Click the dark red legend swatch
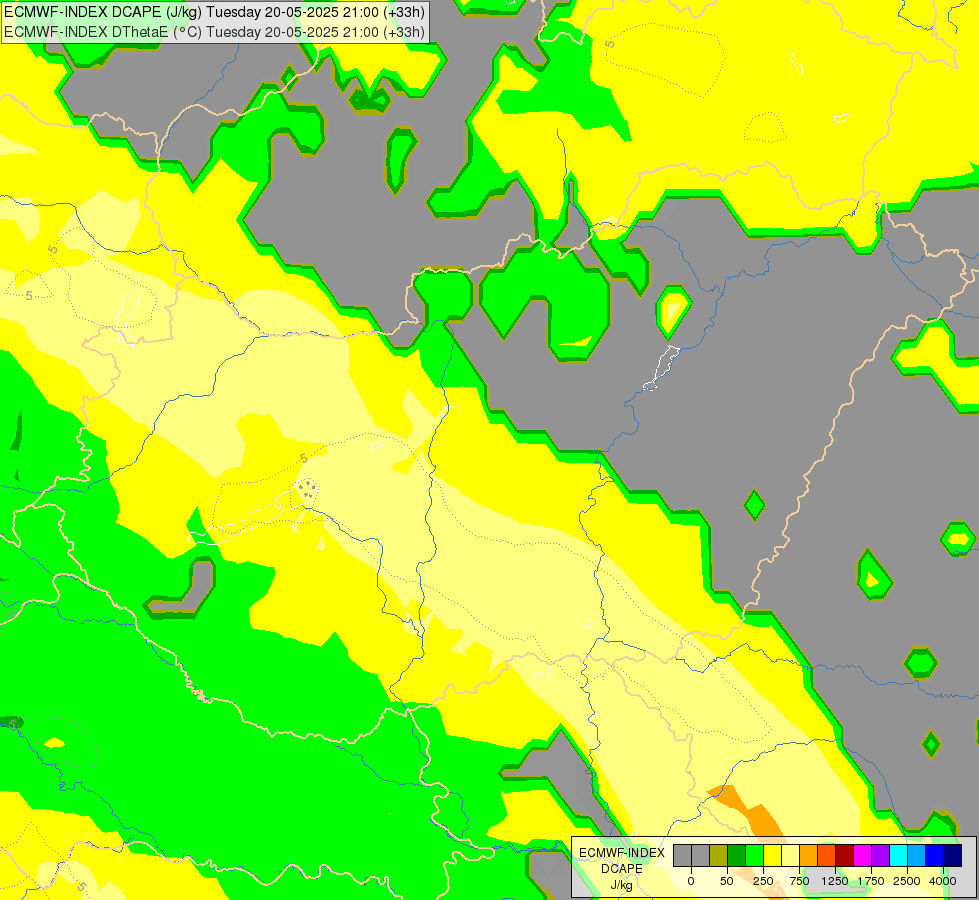The height and width of the screenshot is (900, 979). point(845,855)
